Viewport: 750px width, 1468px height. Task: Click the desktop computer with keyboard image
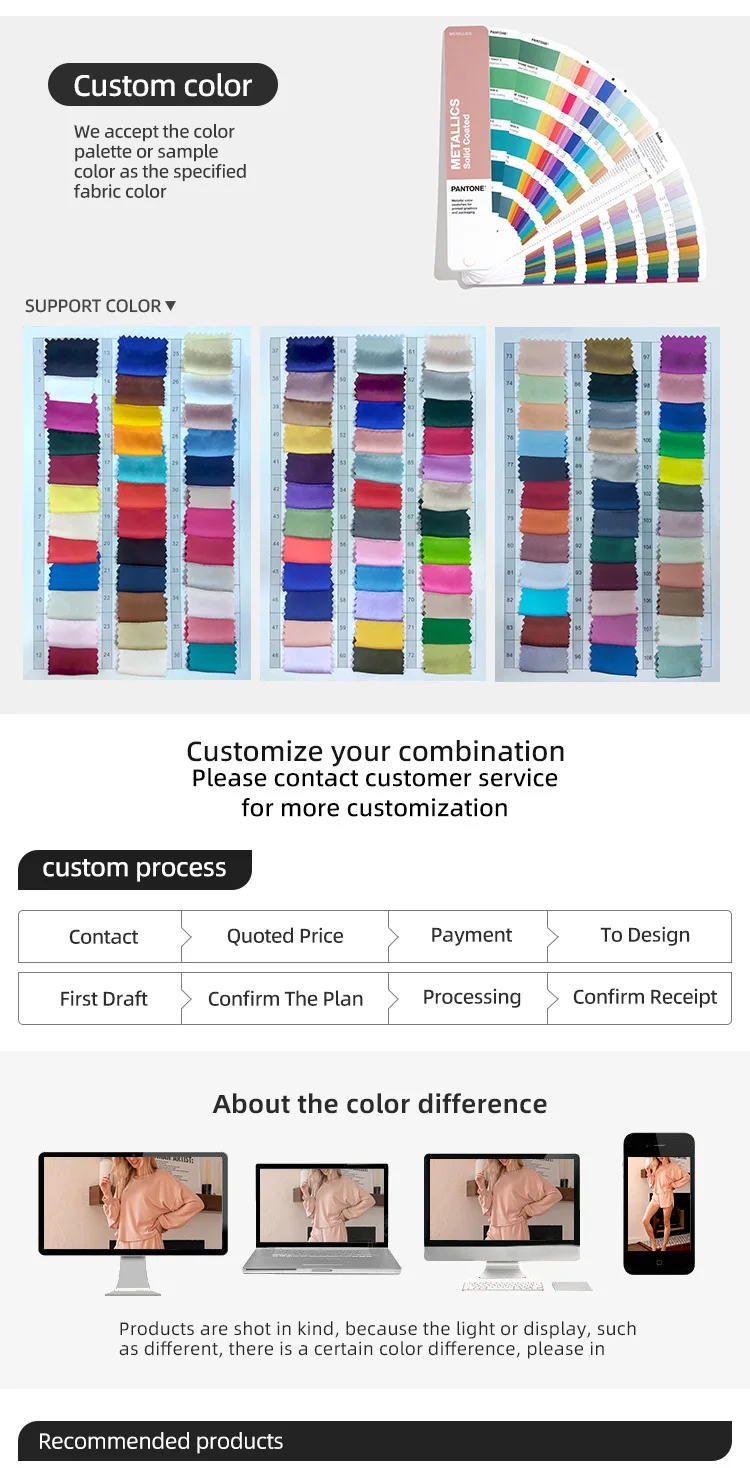point(502,1216)
